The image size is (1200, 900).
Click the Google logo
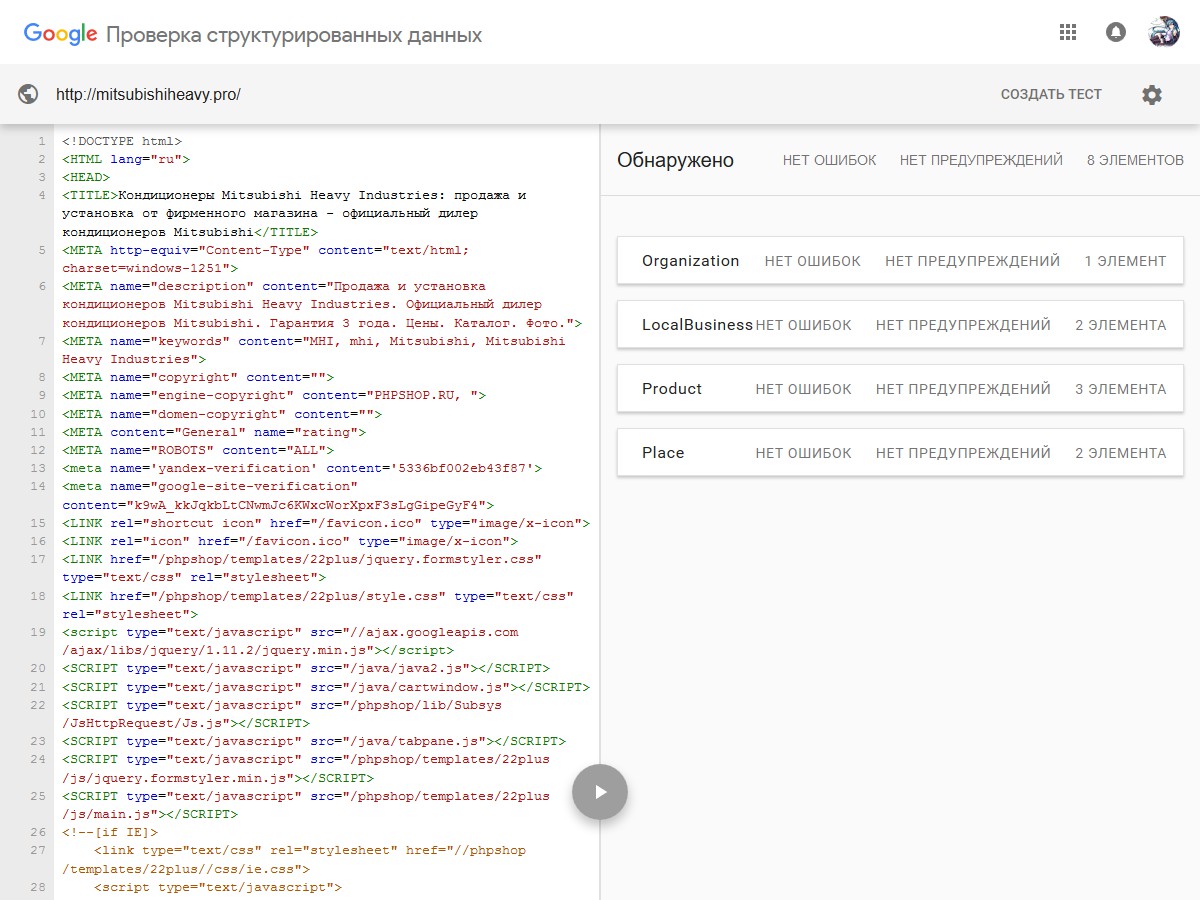pos(60,35)
